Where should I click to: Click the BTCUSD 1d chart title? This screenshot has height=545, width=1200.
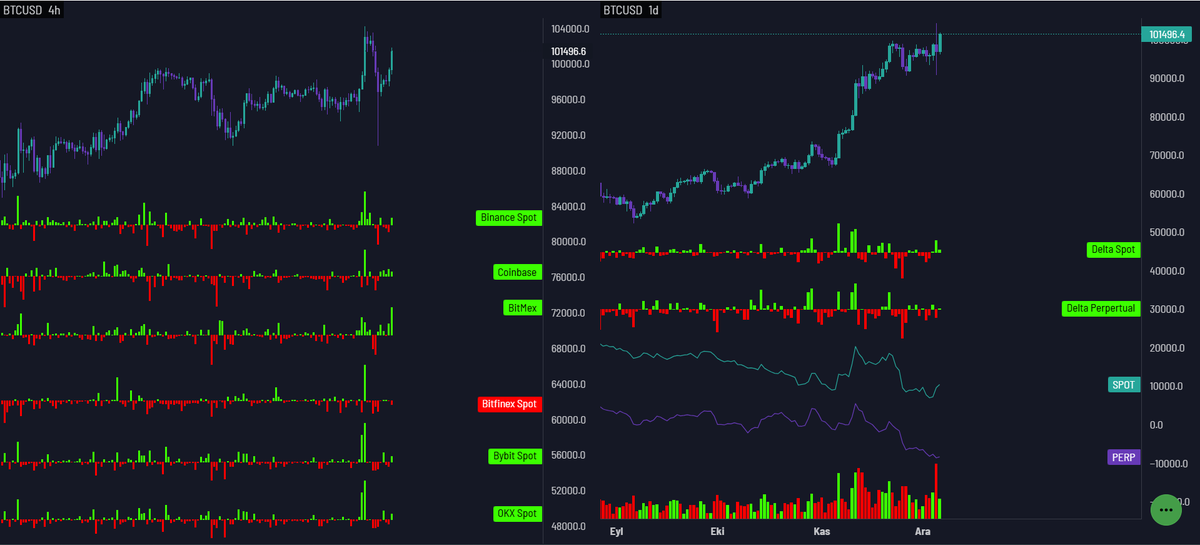(x=630, y=10)
